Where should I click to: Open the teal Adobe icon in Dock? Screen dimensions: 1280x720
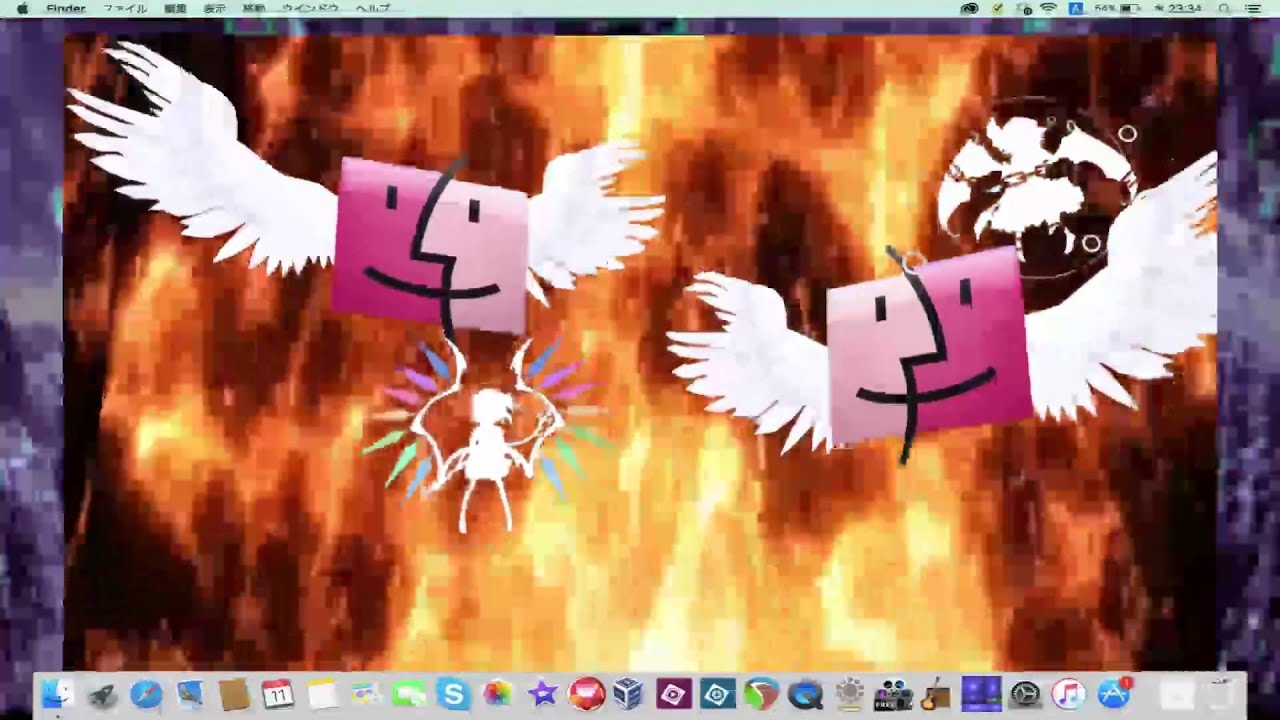pyautogui.click(x=718, y=694)
